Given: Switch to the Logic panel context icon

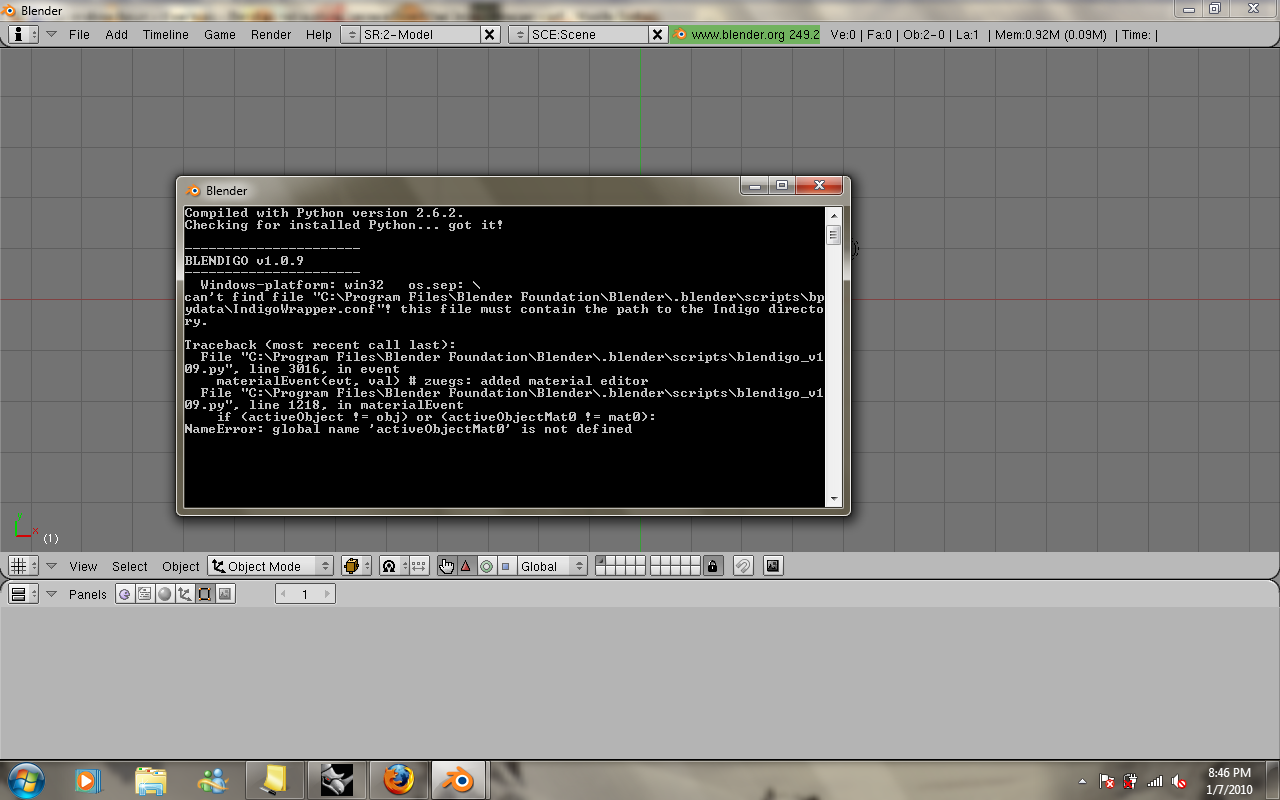Looking at the screenshot, I should click(x=125, y=594).
